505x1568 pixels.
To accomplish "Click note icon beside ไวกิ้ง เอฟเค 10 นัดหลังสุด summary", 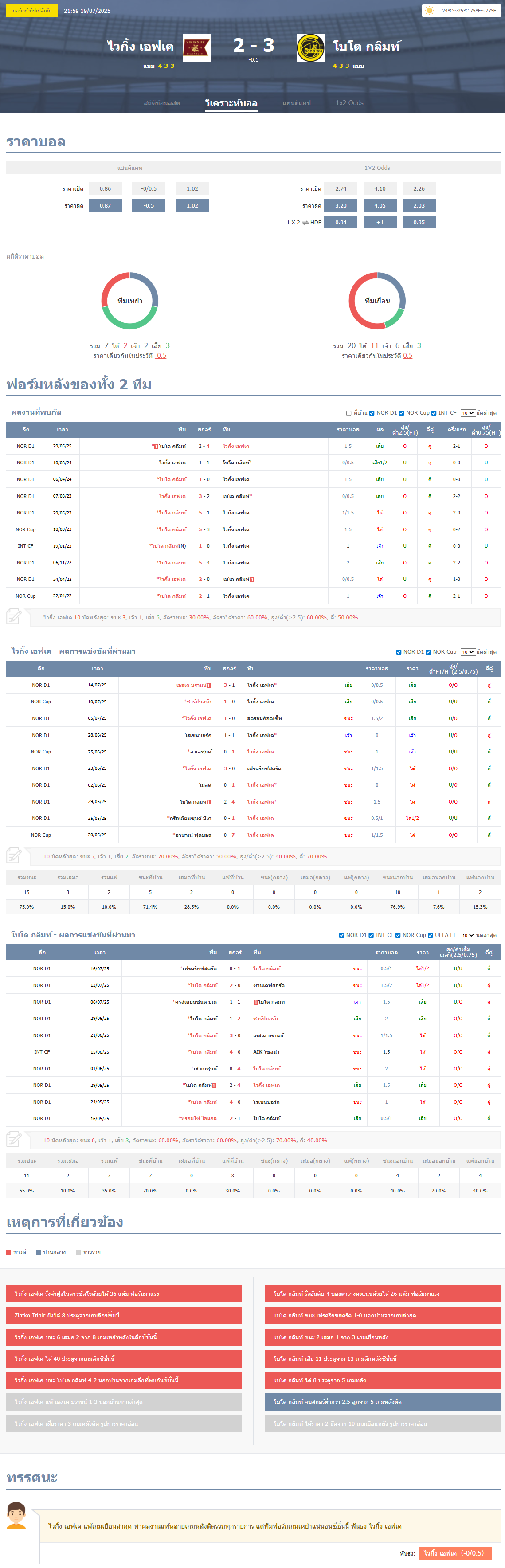I will coord(14,616).
